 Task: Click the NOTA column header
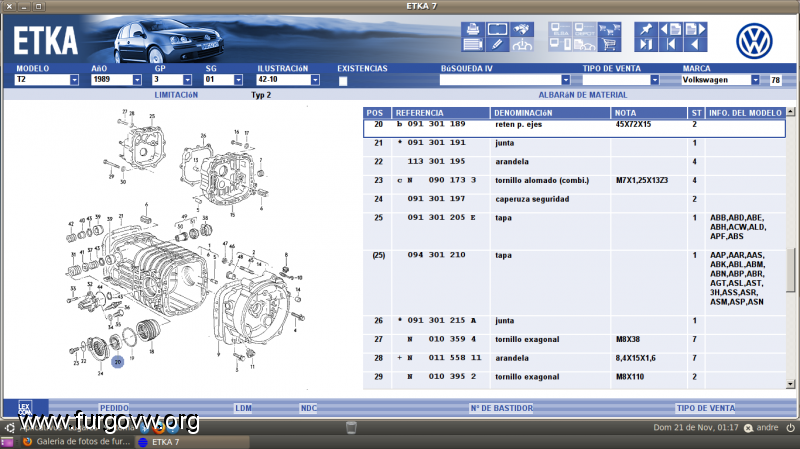649,113
